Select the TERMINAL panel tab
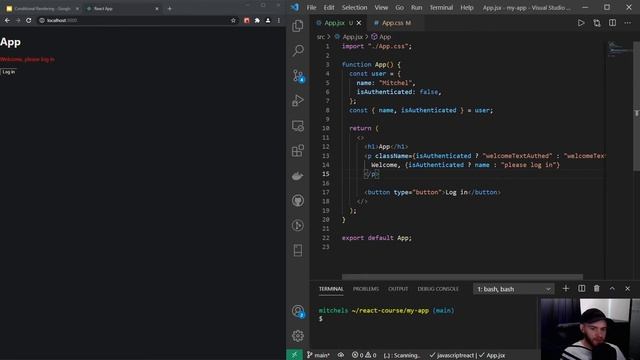 [x=331, y=289]
